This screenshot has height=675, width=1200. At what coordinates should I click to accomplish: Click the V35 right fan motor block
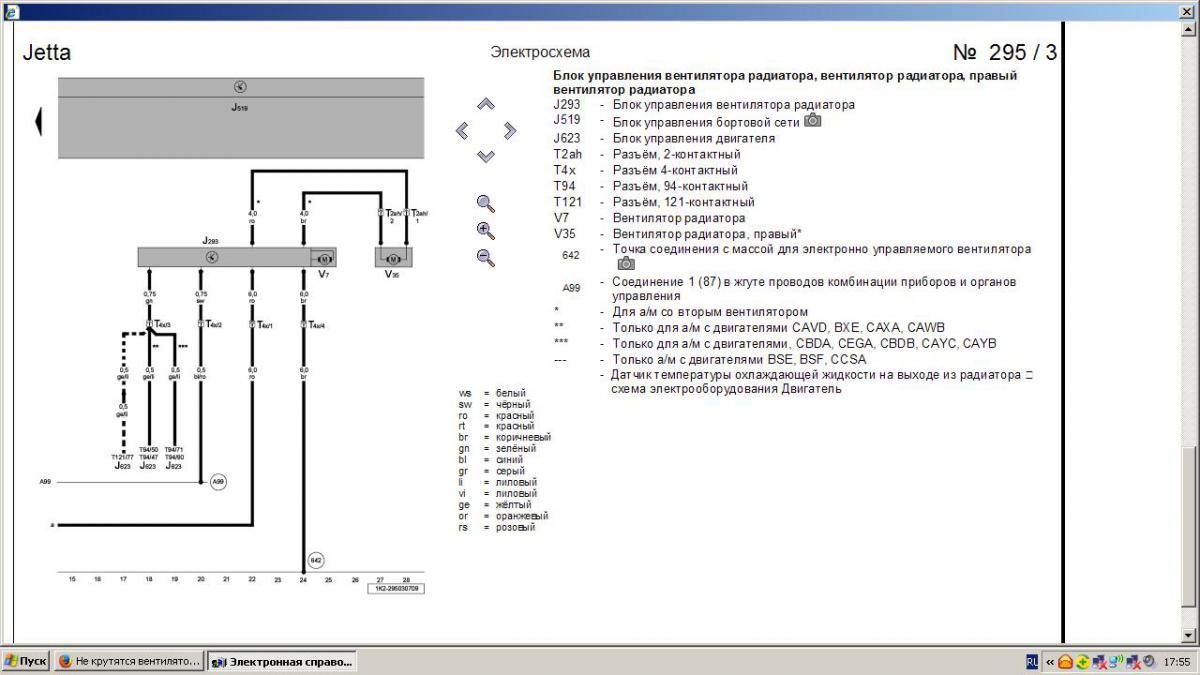(394, 258)
